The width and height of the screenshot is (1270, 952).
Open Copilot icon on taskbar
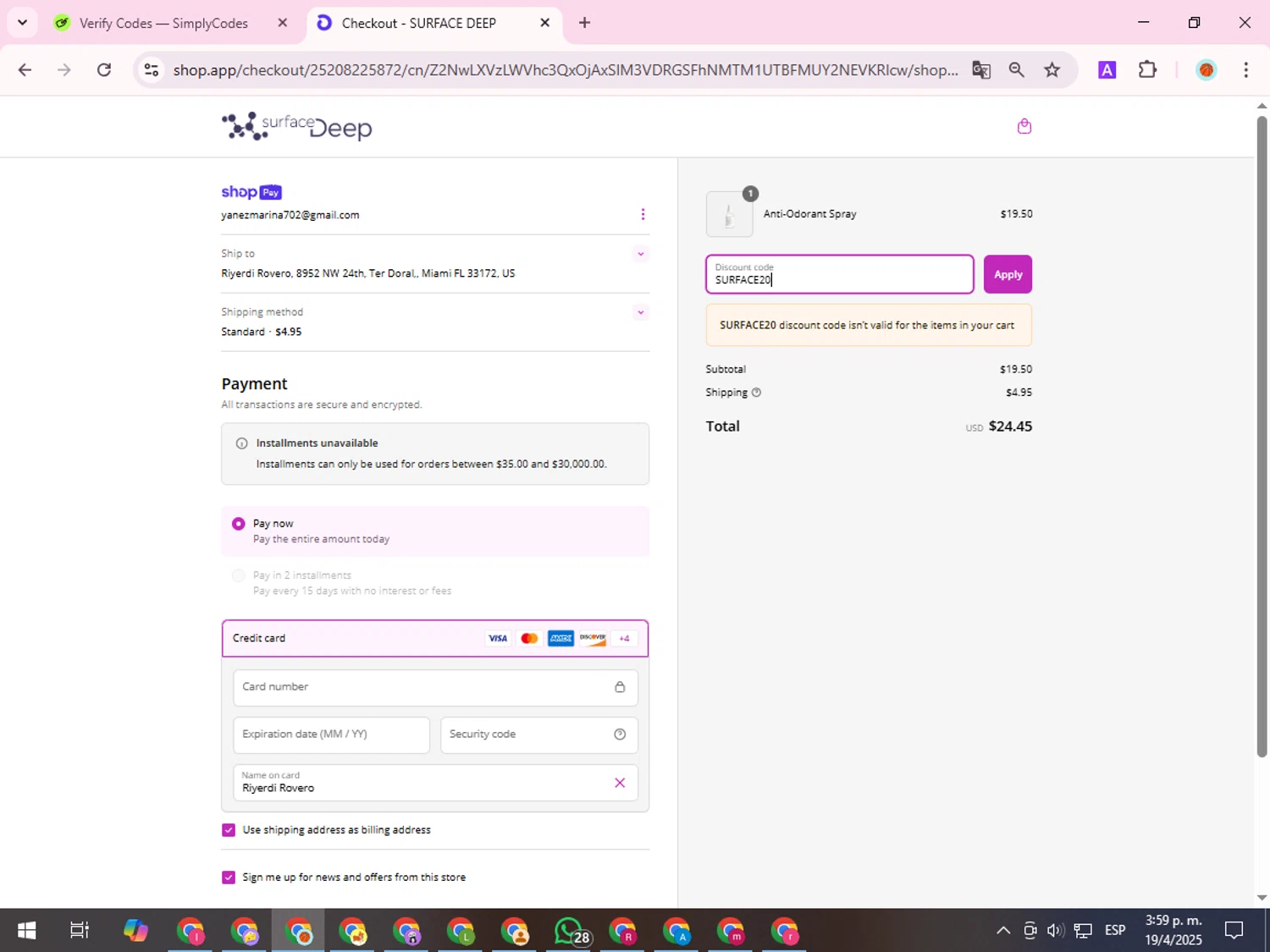tap(135, 931)
